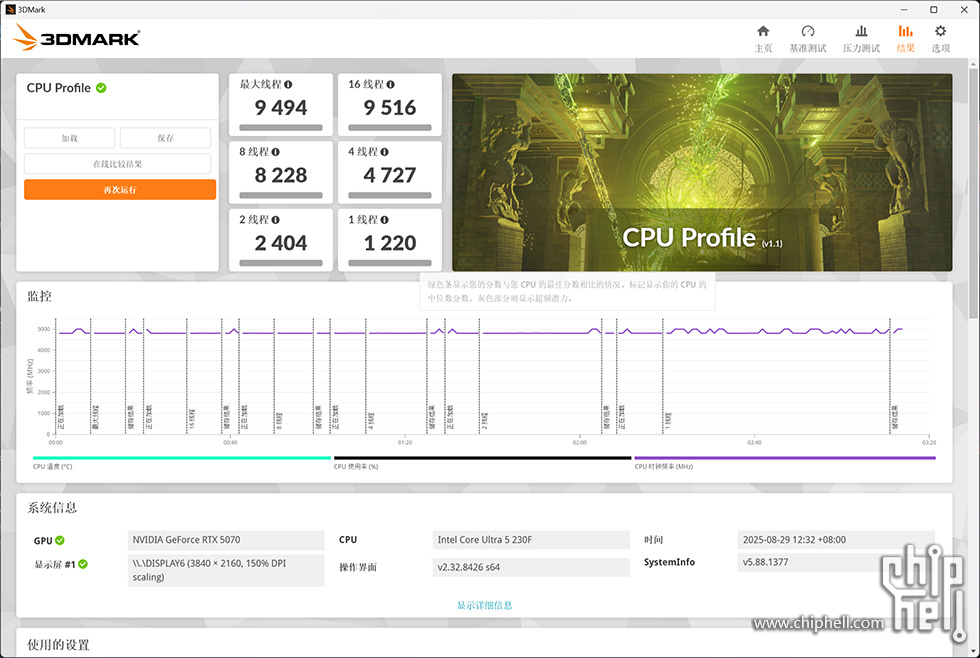Click the 加载 (Load) button
The width and height of the screenshot is (980, 658).
pyautogui.click(x=69, y=138)
